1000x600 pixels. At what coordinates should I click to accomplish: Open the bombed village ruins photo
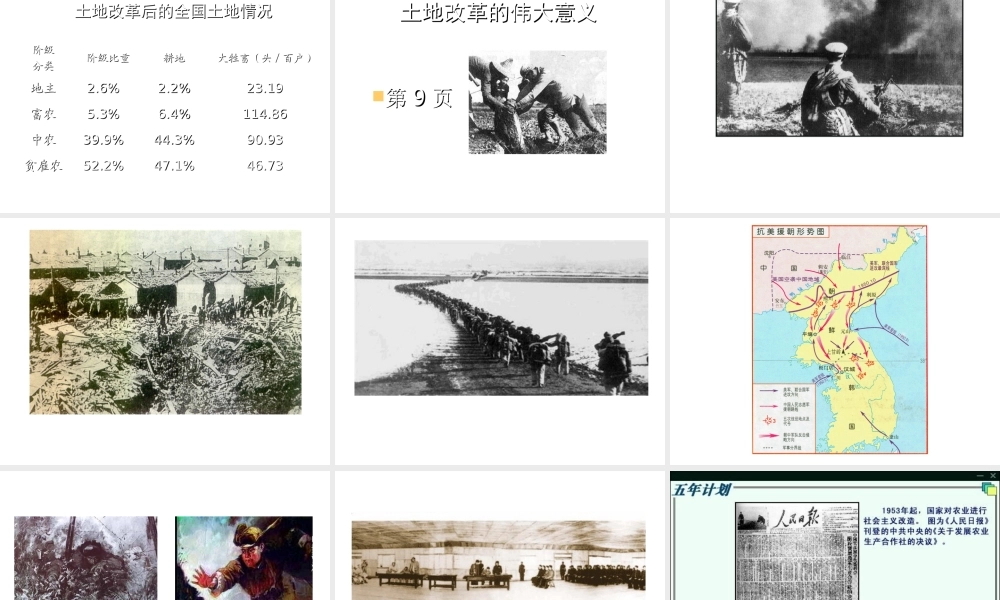(165, 322)
